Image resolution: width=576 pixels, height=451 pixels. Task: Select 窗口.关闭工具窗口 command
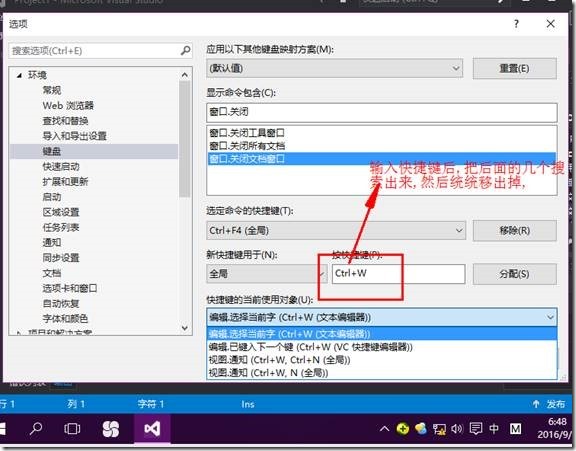coord(382,133)
